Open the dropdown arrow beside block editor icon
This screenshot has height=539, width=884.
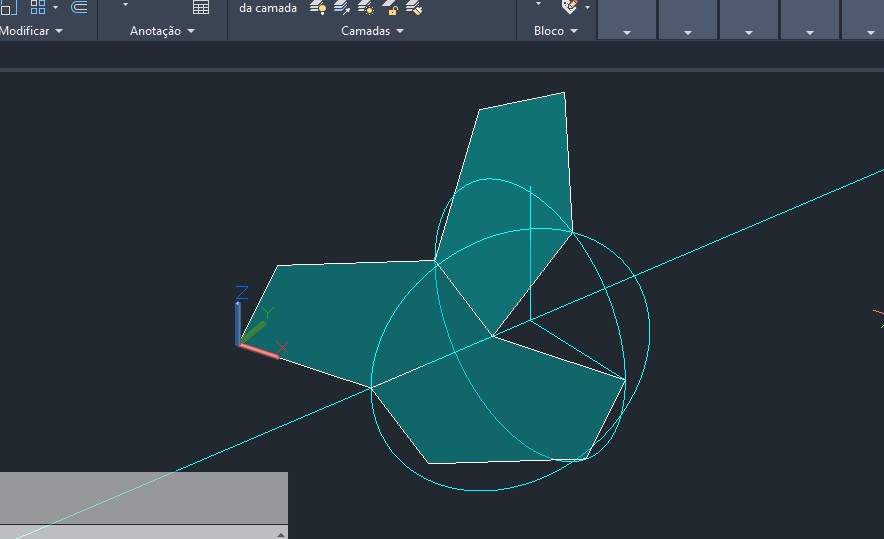click(587, 7)
